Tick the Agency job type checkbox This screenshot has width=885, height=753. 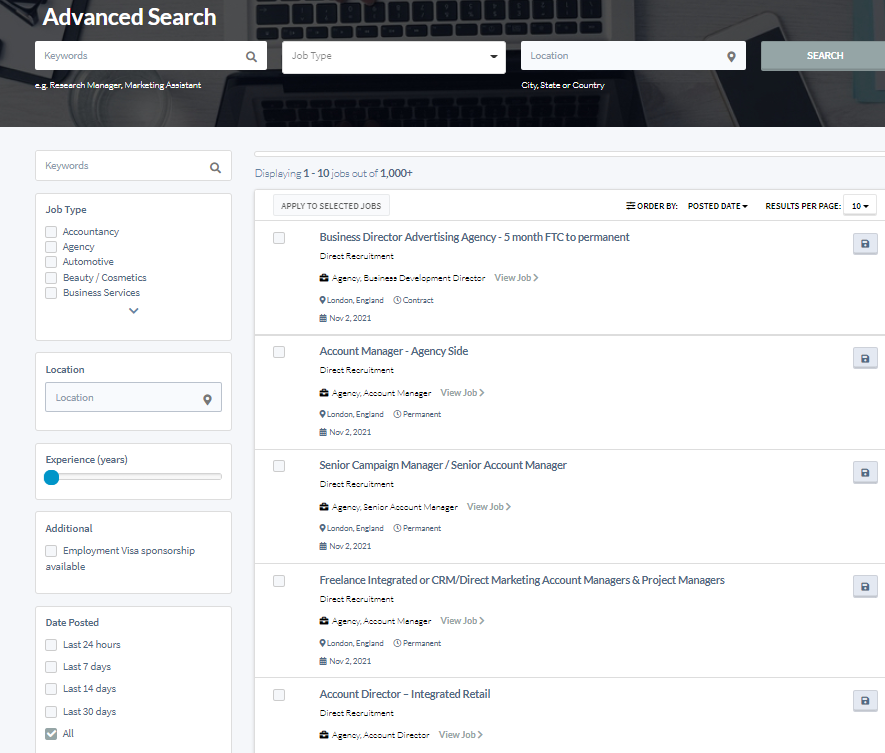point(51,247)
